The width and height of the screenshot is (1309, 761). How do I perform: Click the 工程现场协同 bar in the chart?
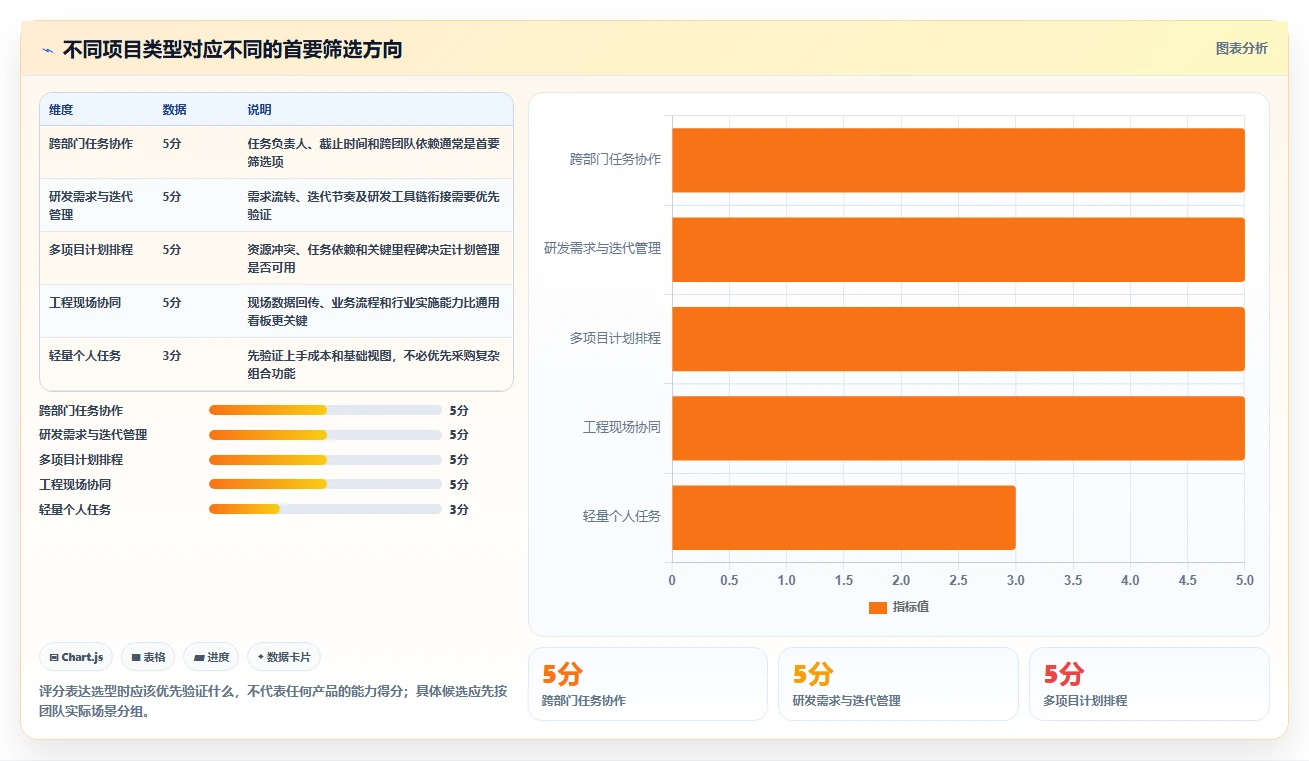tap(958, 428)
